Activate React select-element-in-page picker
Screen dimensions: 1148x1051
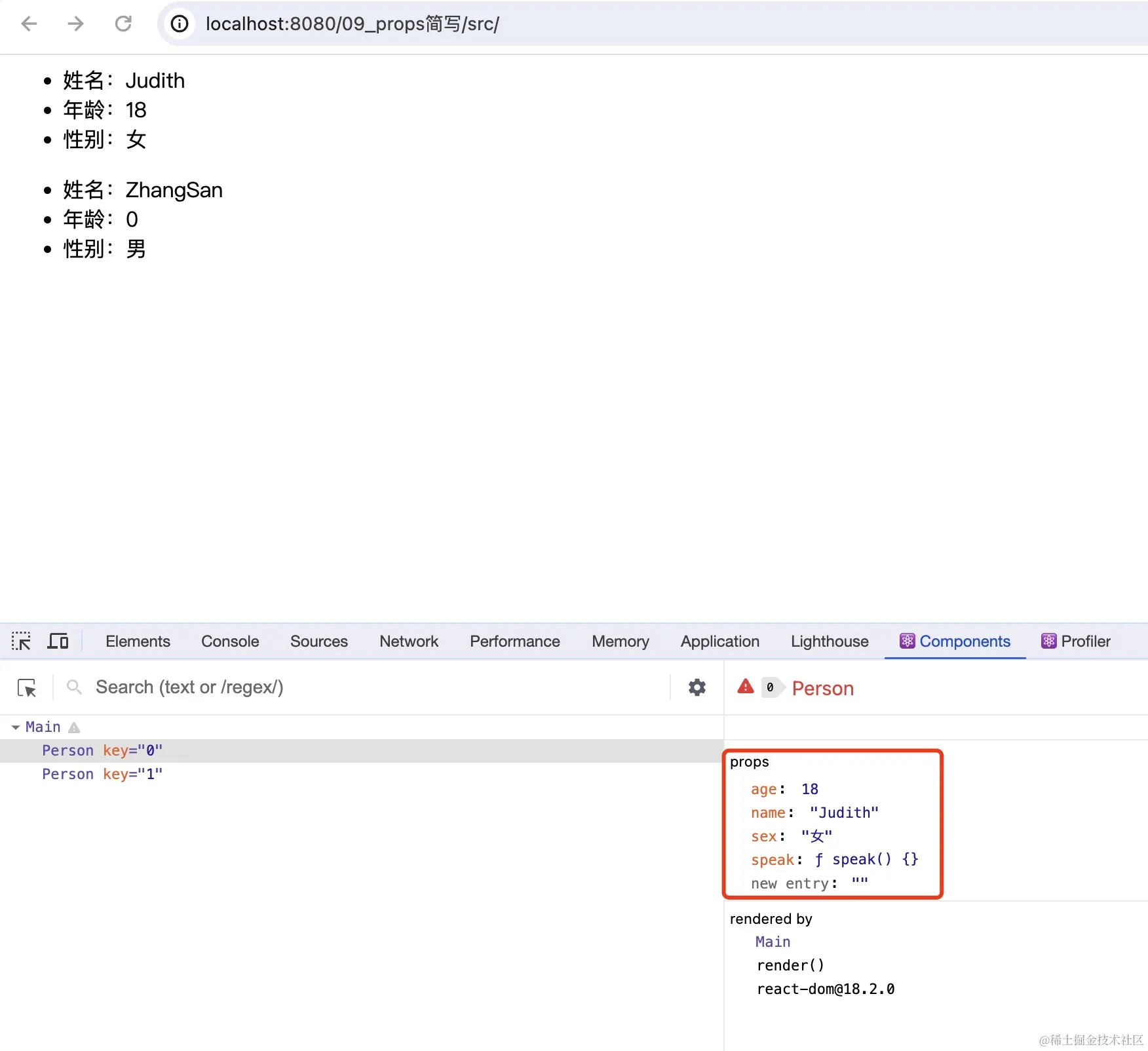pyautogui.click(x=27, y=687)
